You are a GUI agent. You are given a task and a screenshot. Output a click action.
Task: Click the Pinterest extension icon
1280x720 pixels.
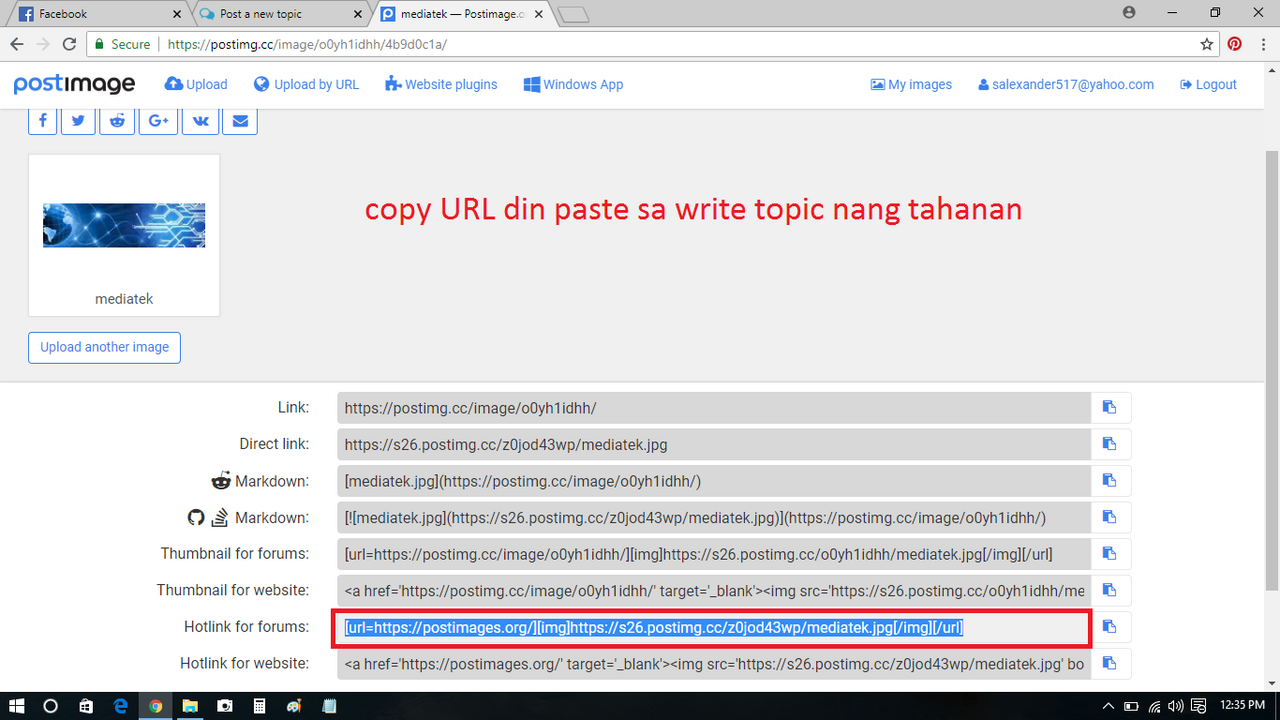[x=1235, y=44]
